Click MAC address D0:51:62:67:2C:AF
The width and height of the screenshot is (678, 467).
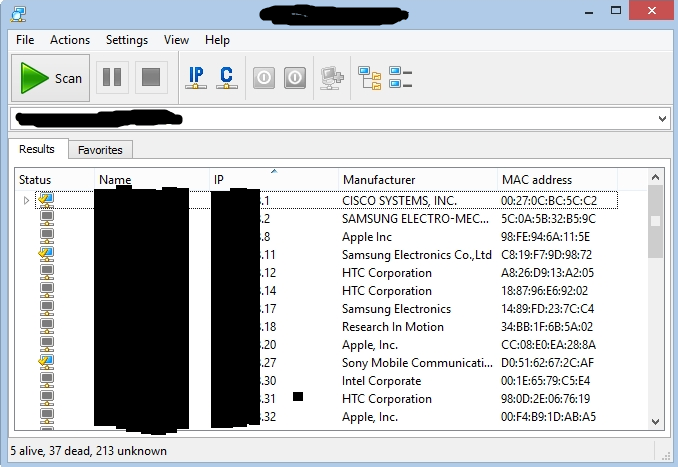click(x=547, y=363)
